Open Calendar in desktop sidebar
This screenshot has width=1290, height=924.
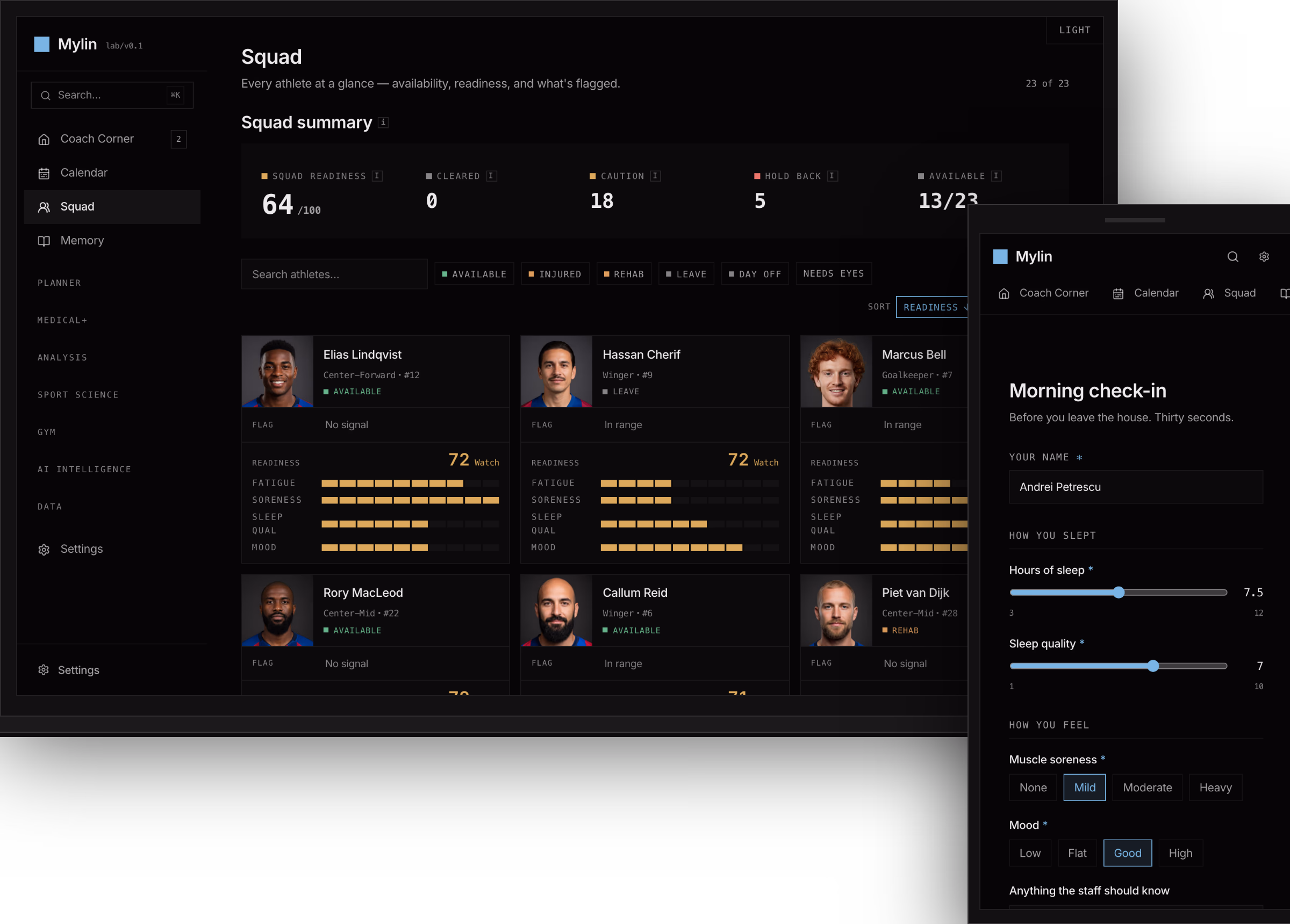(112, 173)
